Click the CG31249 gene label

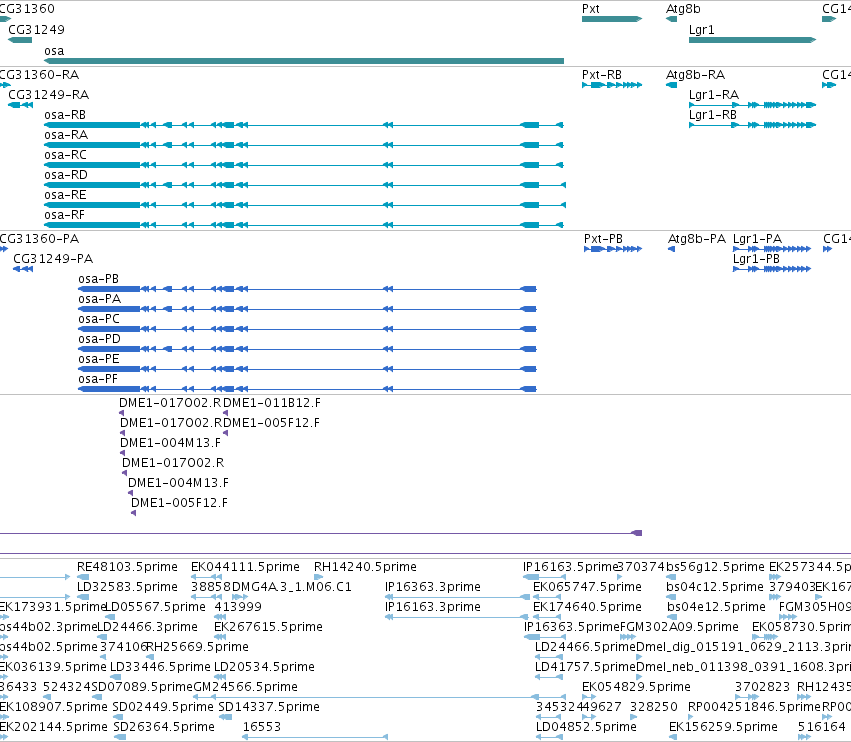[36, 29]
